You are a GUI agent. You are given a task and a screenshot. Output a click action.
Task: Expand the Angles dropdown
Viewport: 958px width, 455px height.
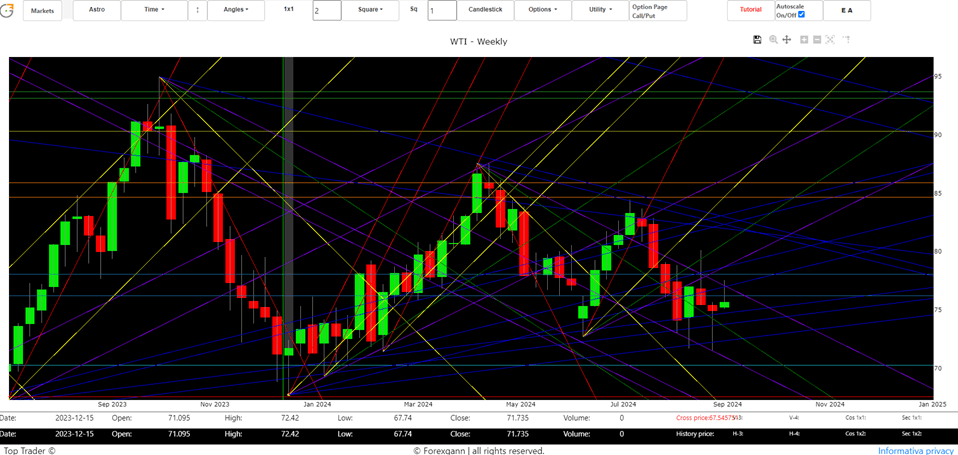(235, 10)
